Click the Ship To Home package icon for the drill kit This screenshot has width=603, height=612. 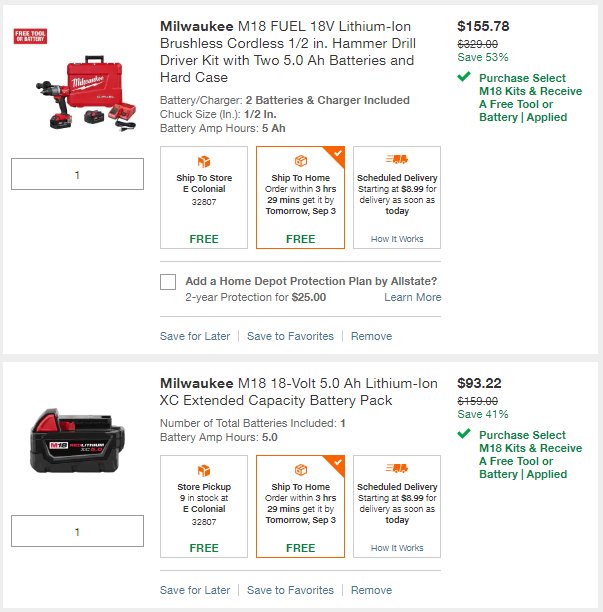(x=301, y=160)
